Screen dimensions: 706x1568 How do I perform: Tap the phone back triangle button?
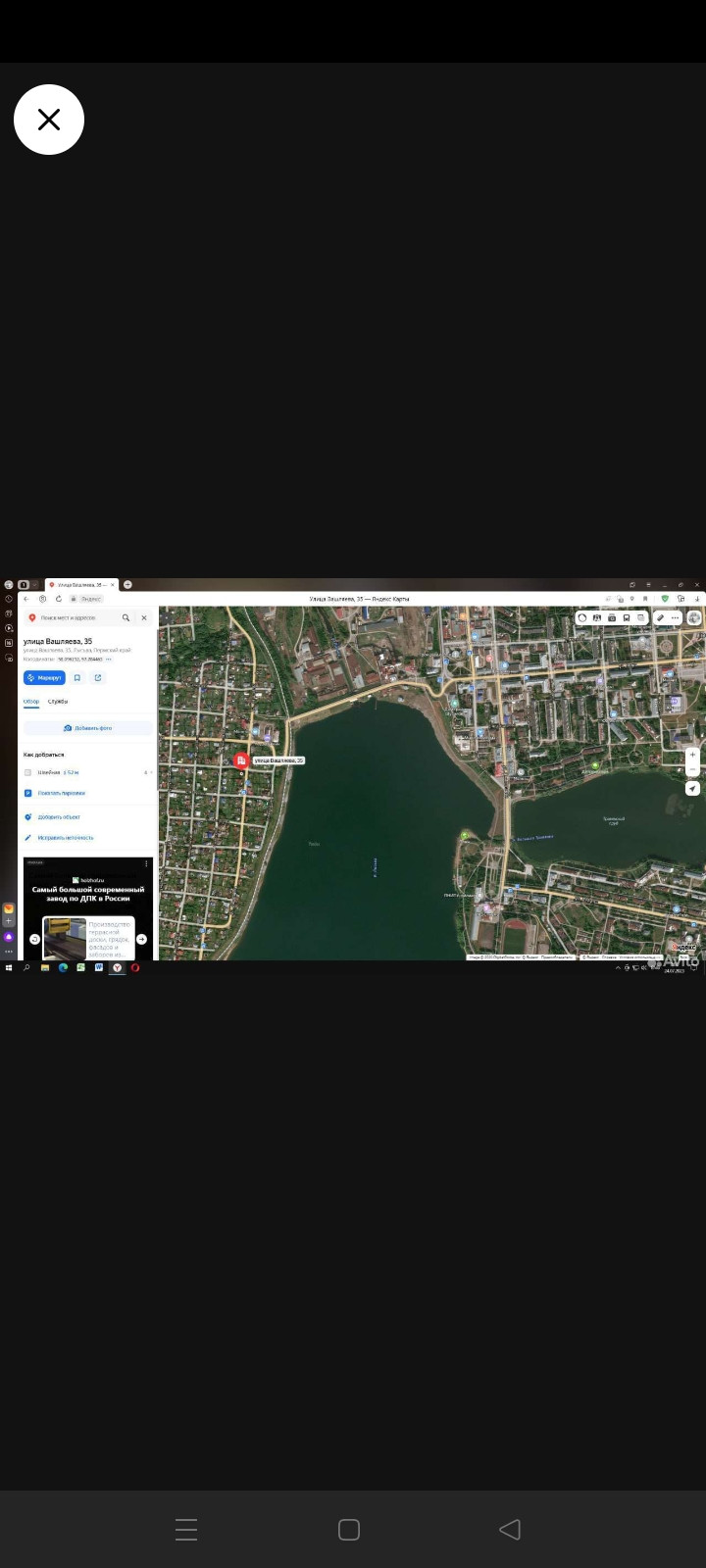coord(510,1529)
